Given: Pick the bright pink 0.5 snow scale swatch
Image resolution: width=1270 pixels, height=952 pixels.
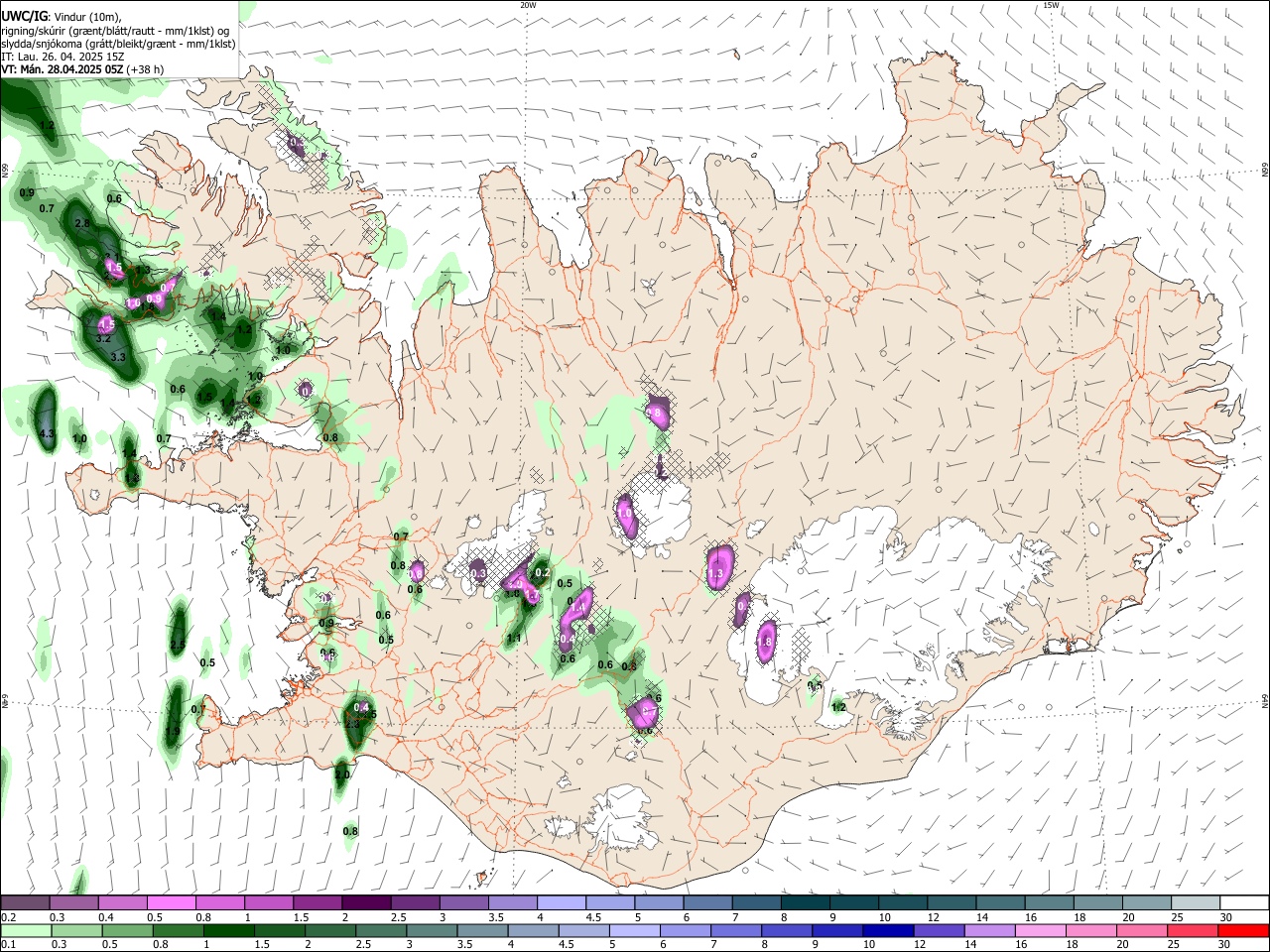Looking at the screenshot, I should (x=171, y=902).
